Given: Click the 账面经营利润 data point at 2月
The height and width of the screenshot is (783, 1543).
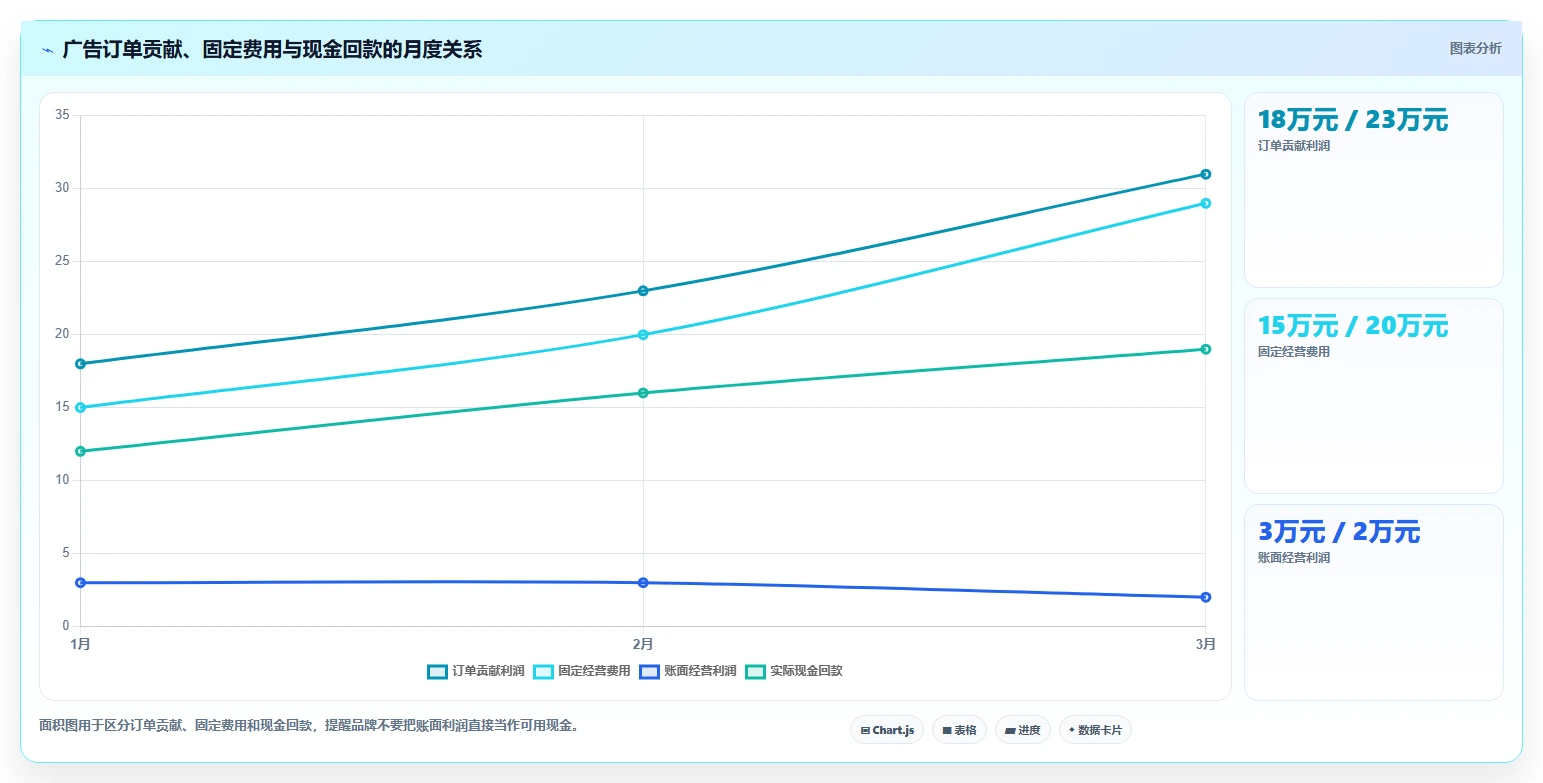Looking at the screenshot, I should pos(643,583).
